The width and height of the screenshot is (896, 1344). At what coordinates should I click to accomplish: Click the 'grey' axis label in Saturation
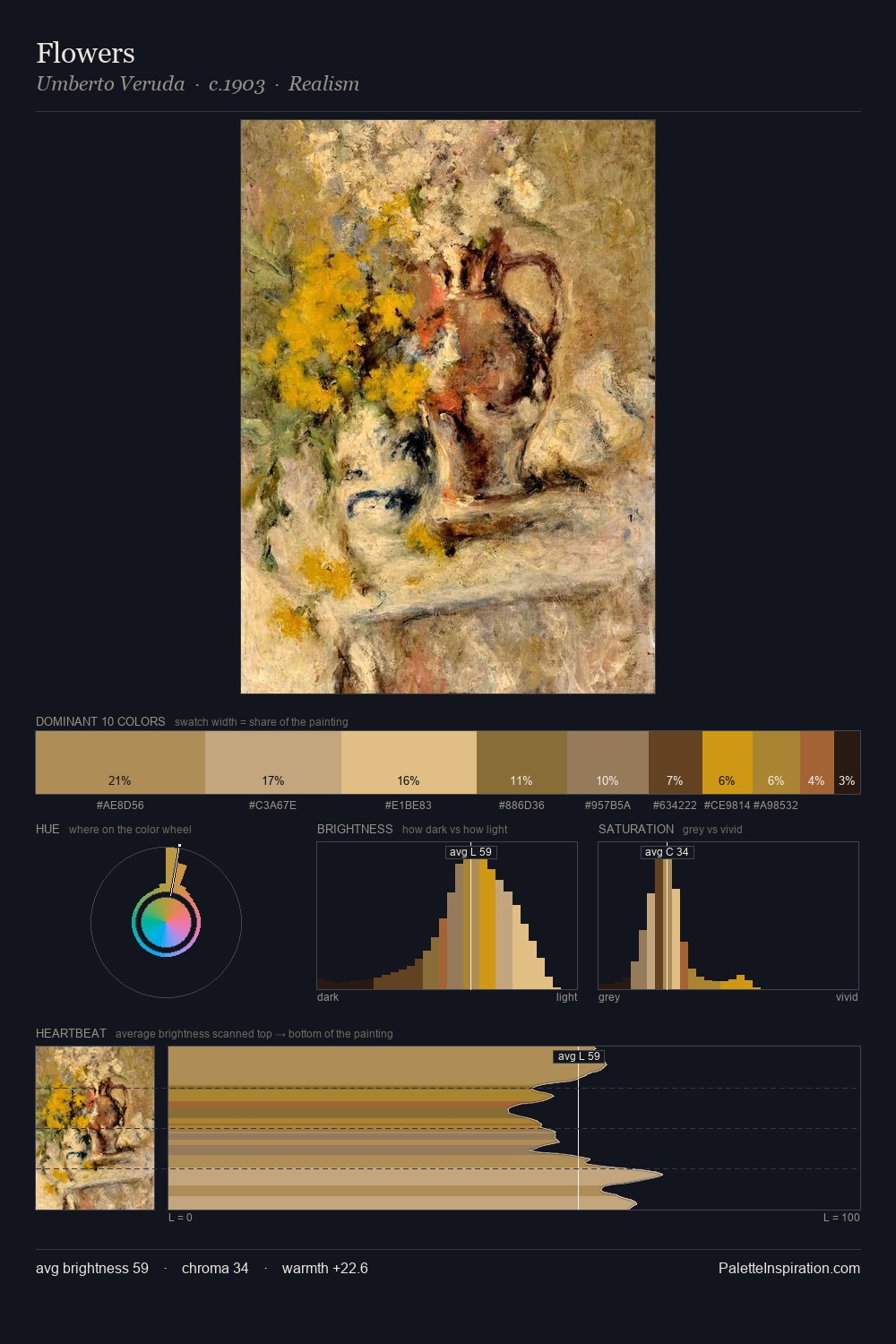pos(609,997)
